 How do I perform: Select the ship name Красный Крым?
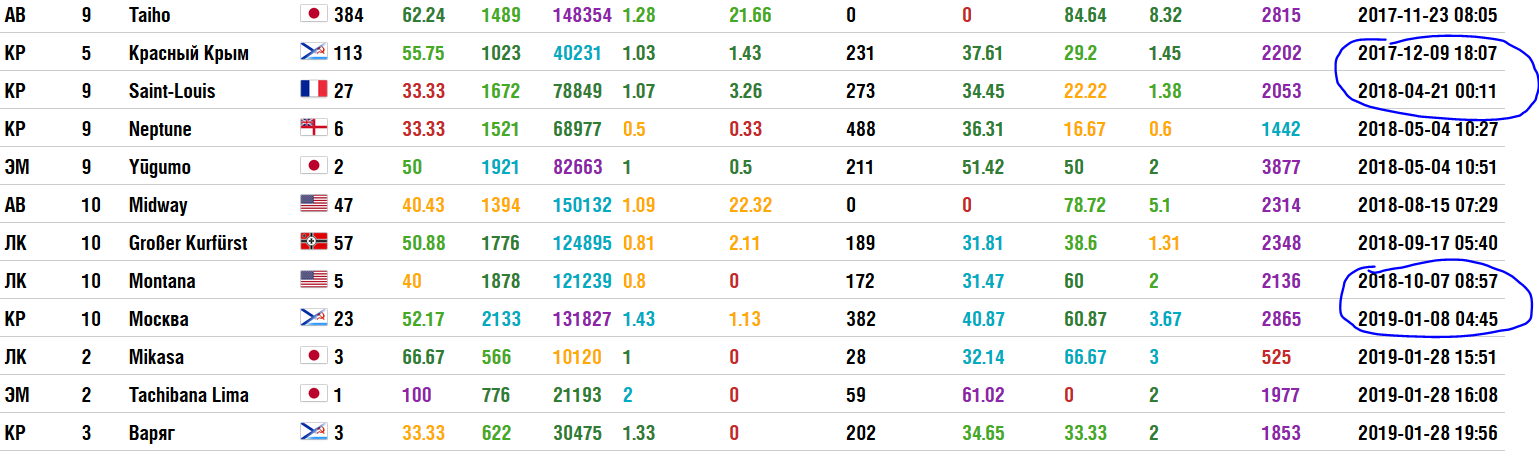pos(189,53)
